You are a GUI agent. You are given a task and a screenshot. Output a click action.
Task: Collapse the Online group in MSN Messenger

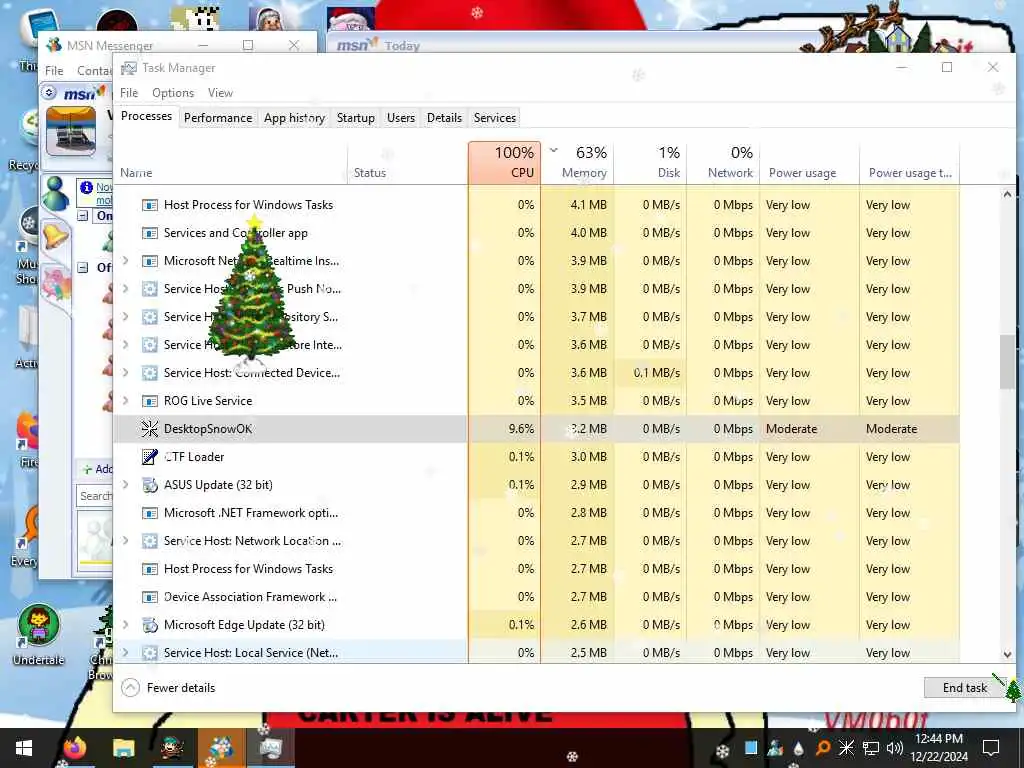click(x=83, y=216)
